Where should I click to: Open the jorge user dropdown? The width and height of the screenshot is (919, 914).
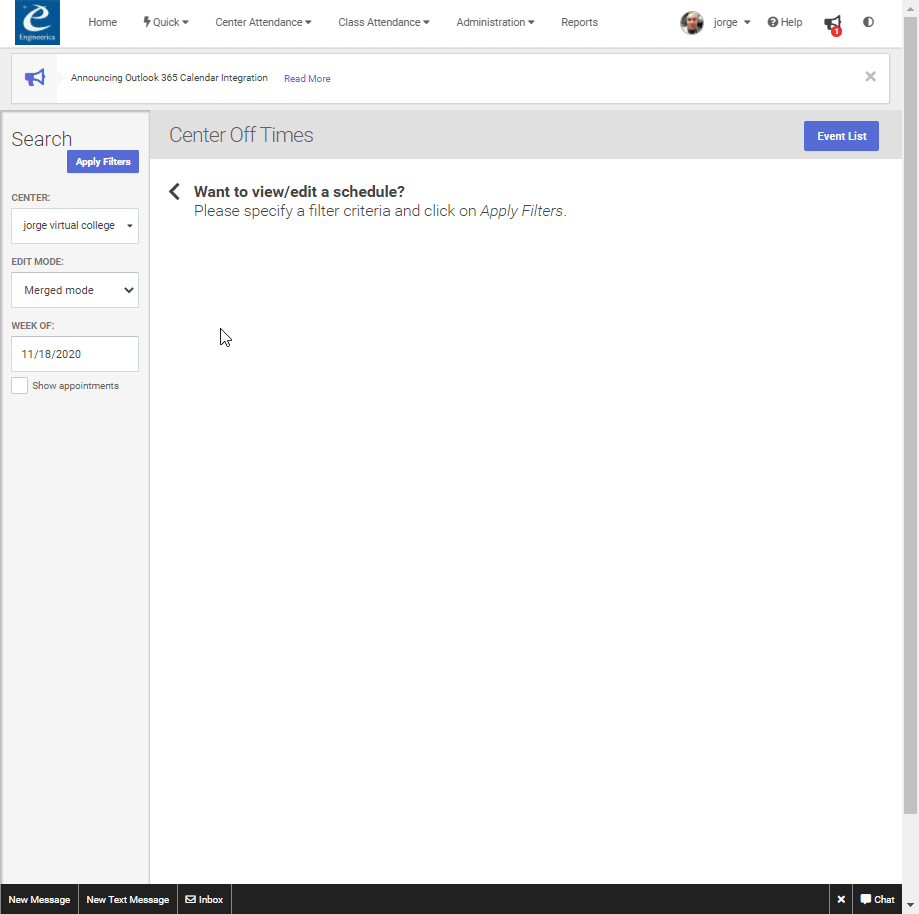(x=731, y=22)
